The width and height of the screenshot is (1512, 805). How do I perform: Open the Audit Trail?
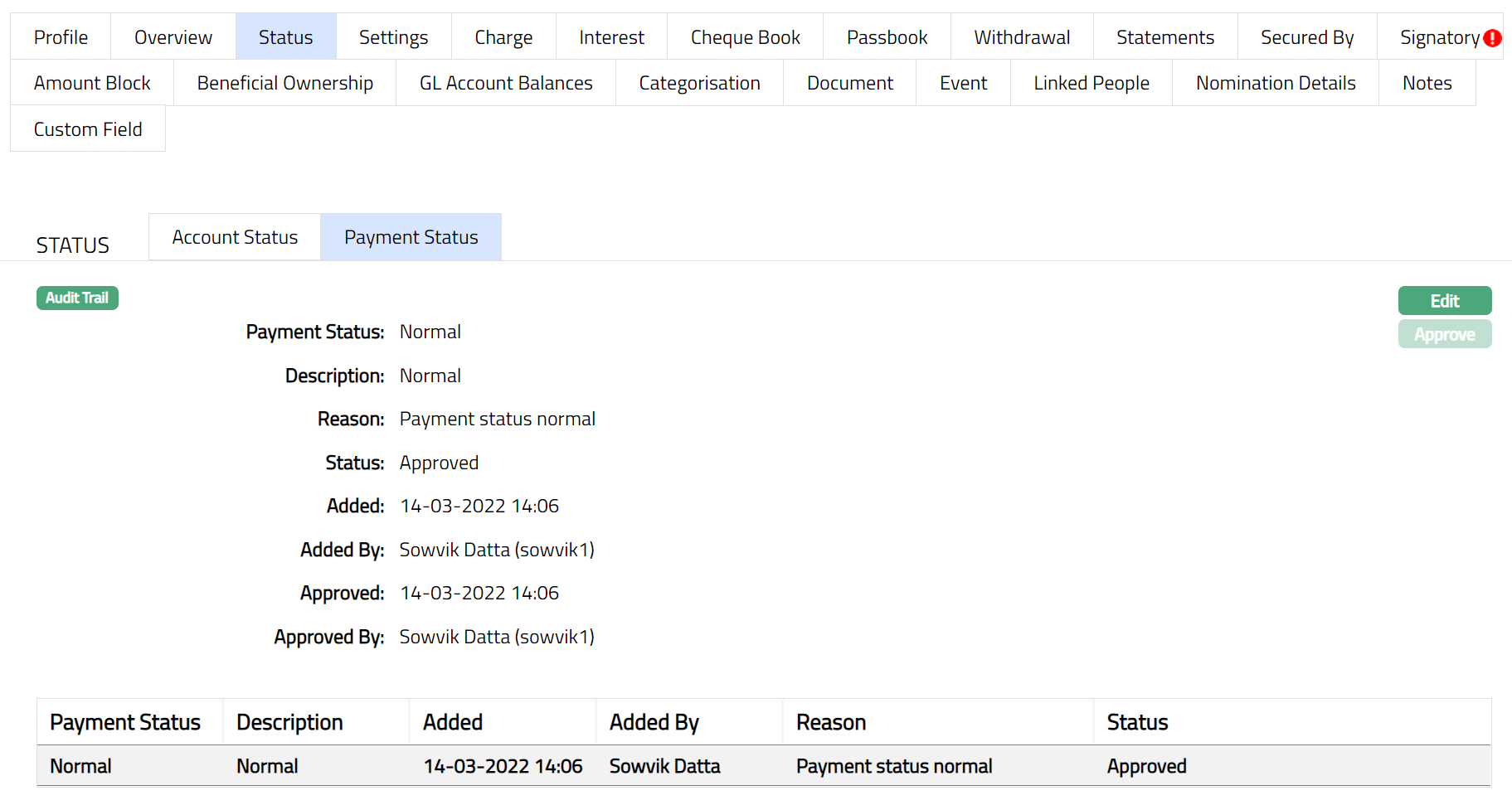click(x=77, y=298)
